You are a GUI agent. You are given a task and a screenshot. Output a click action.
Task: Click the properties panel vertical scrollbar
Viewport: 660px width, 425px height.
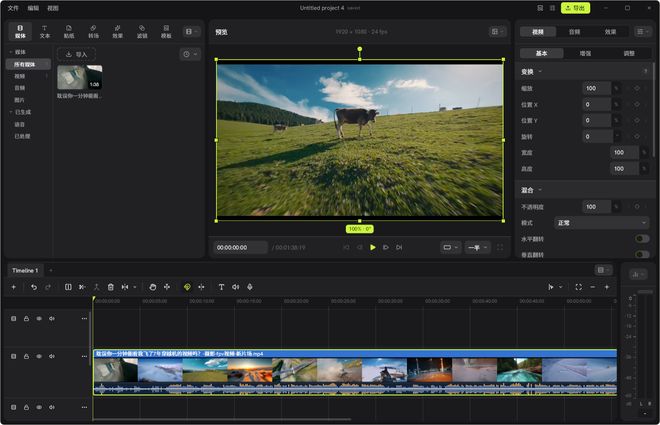click(x=653, y=109)
